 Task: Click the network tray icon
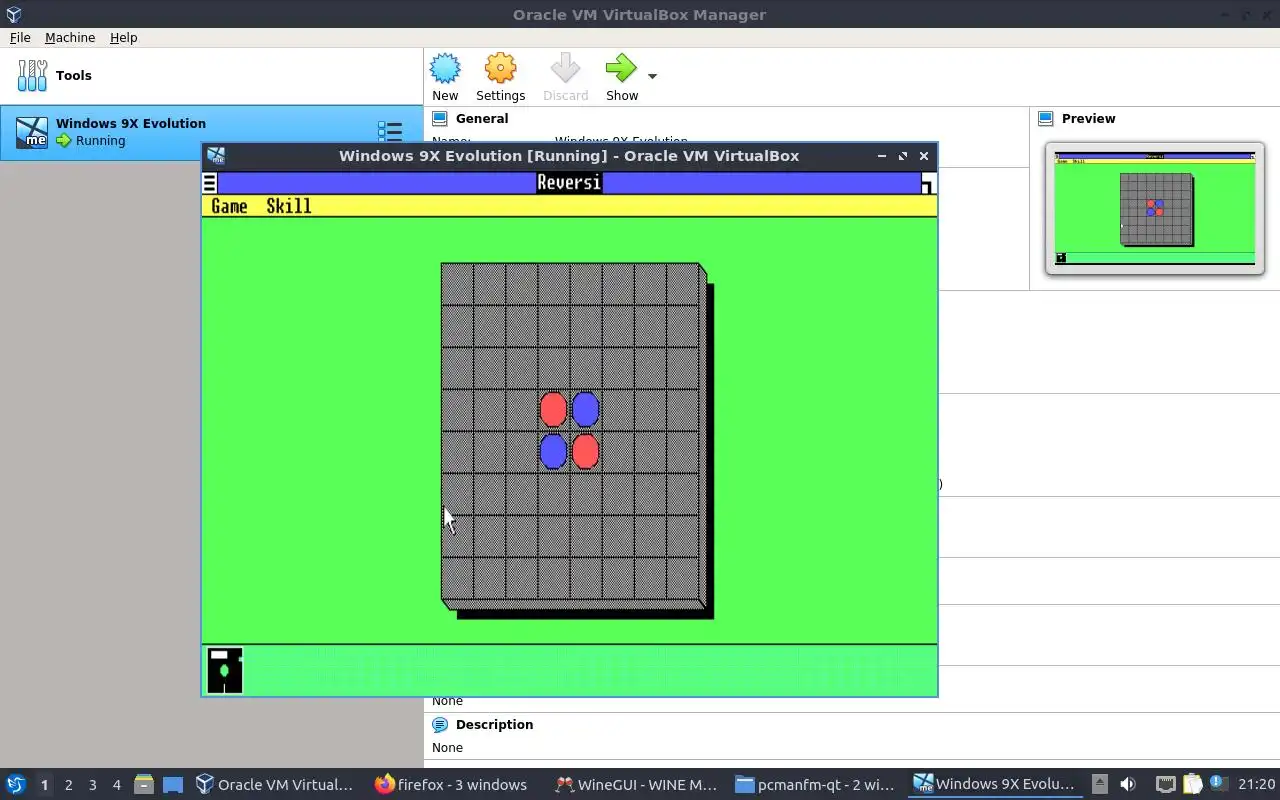point(1166,784)
